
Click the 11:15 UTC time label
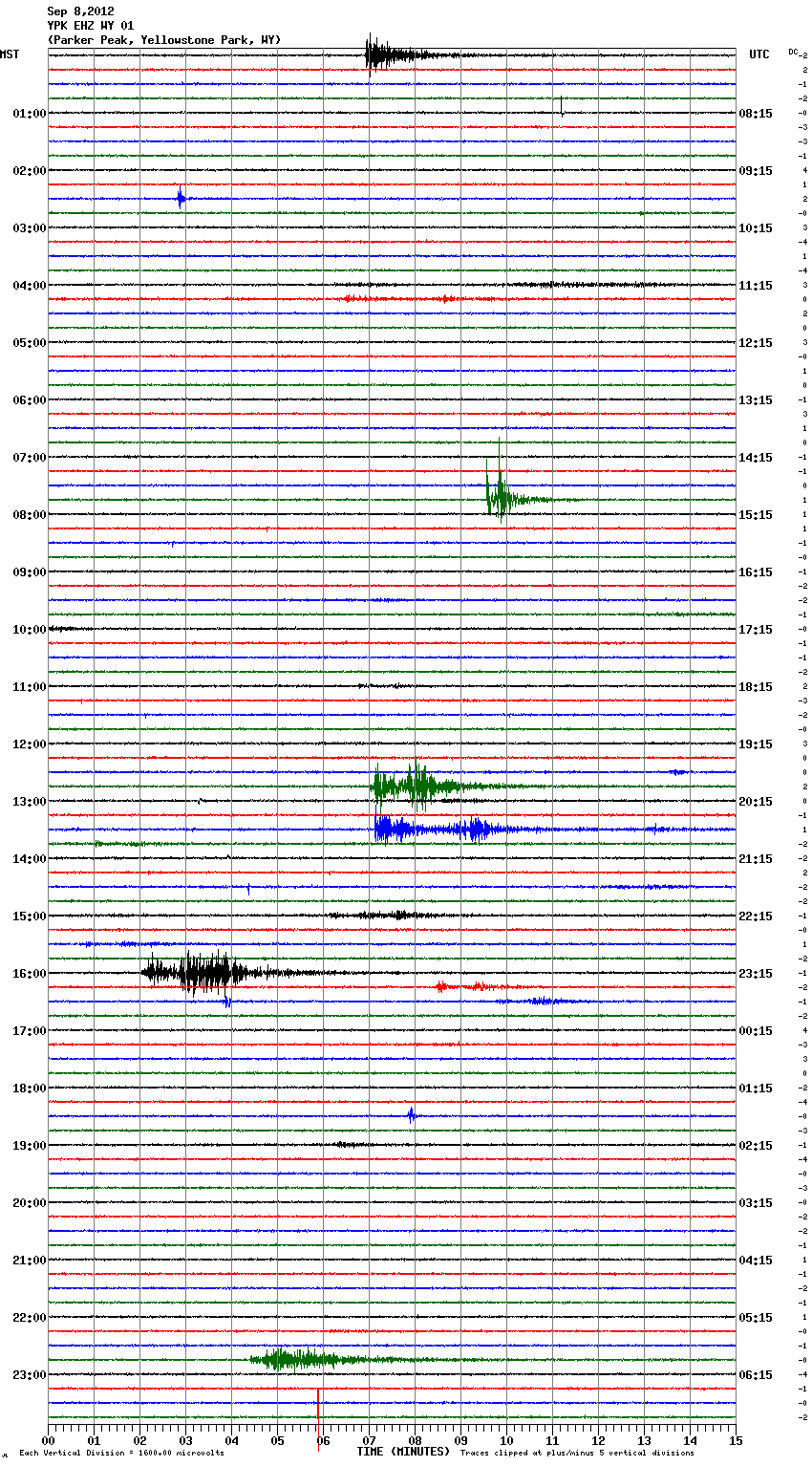point(756,286)
